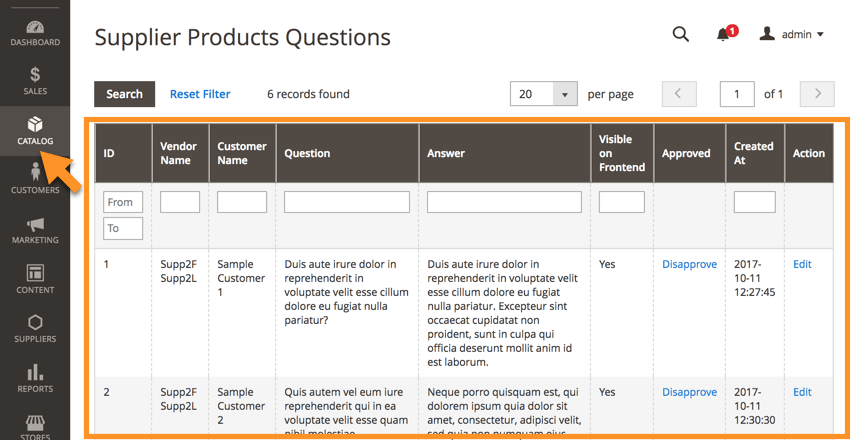Edit the question from Sample Customer 2
Image resolution: width=859 pixels, height=440 pixels.
[x=802, y=392]
